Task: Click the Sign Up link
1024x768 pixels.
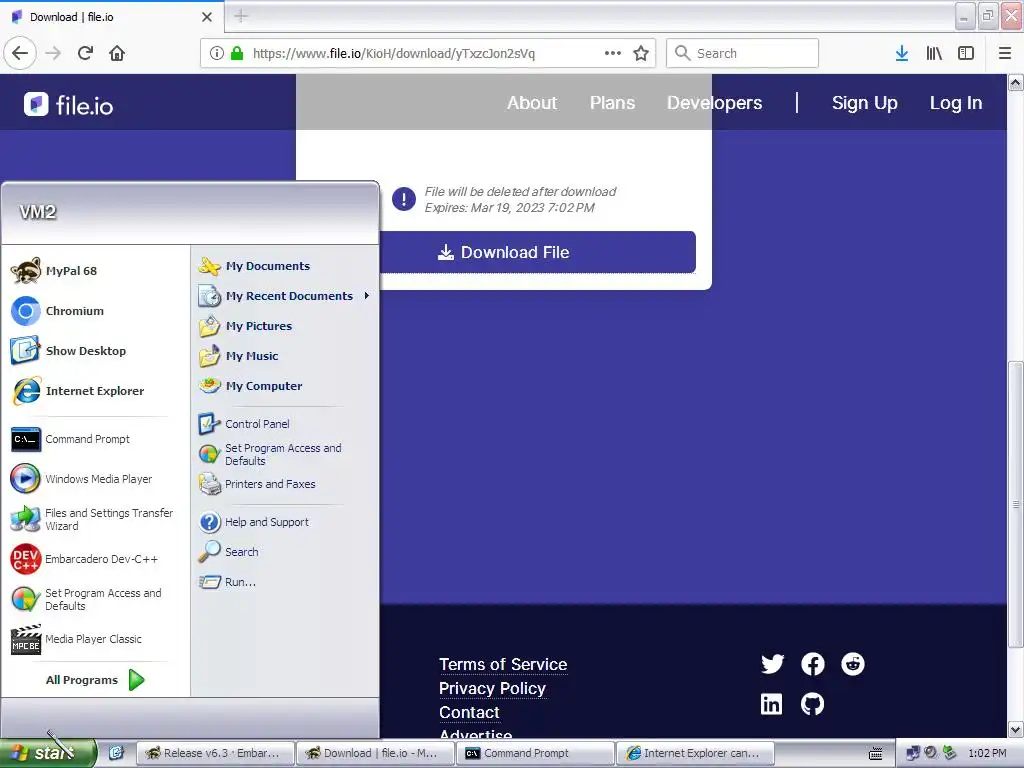Action: (x=865, y=103)
